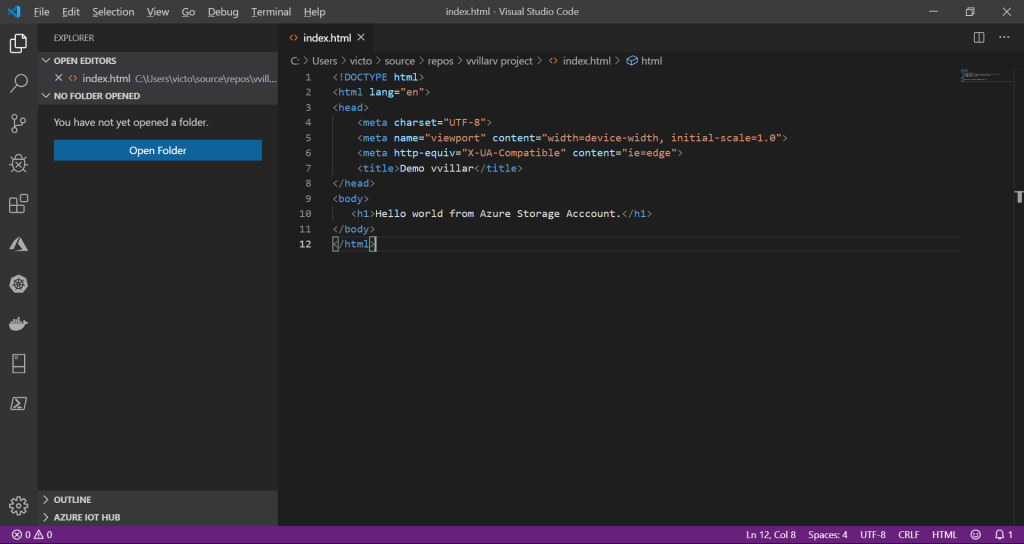1024x544 pixels.
Task: Open the Edit menu
Action: coord(71,12)
